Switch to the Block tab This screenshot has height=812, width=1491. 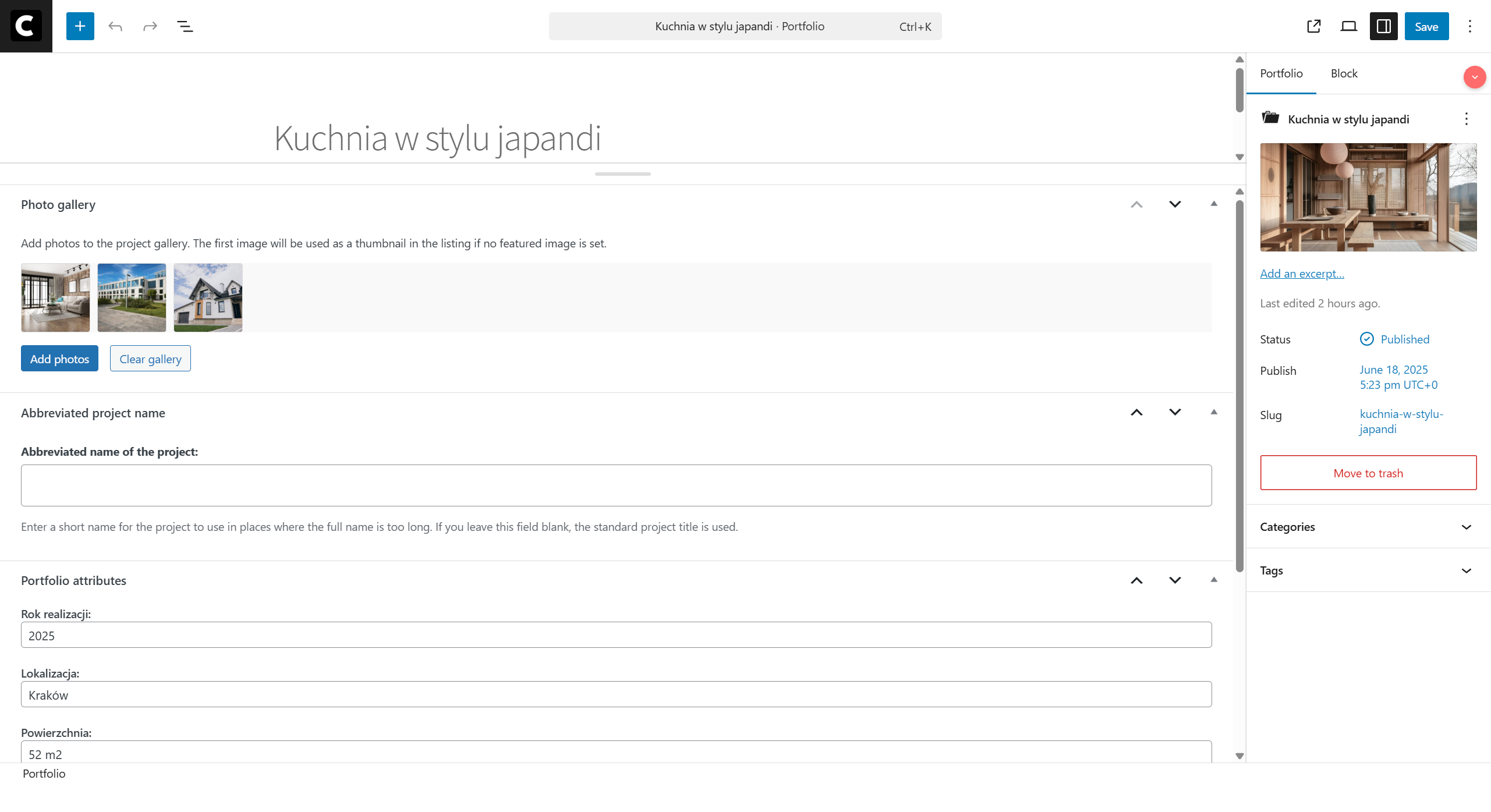[x=1344, y=73]
